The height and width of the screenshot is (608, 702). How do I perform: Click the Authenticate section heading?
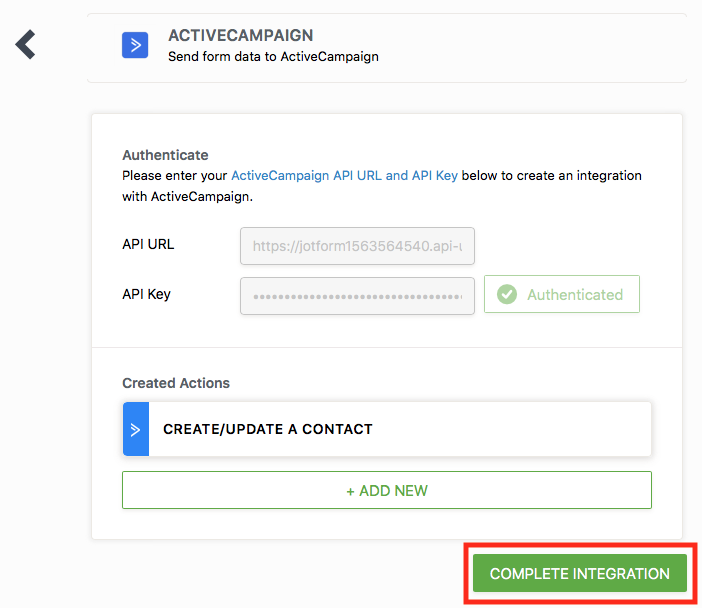pyautogui.click(x=165, y=155)
